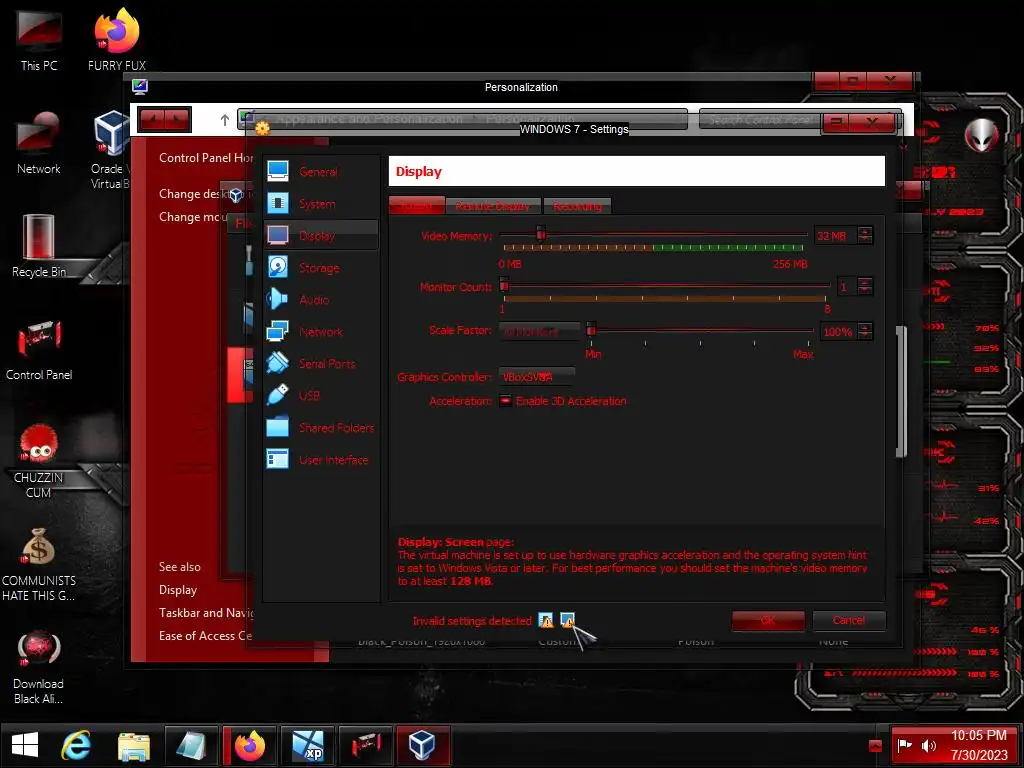Switch to the Screen tab

[417, 206]
